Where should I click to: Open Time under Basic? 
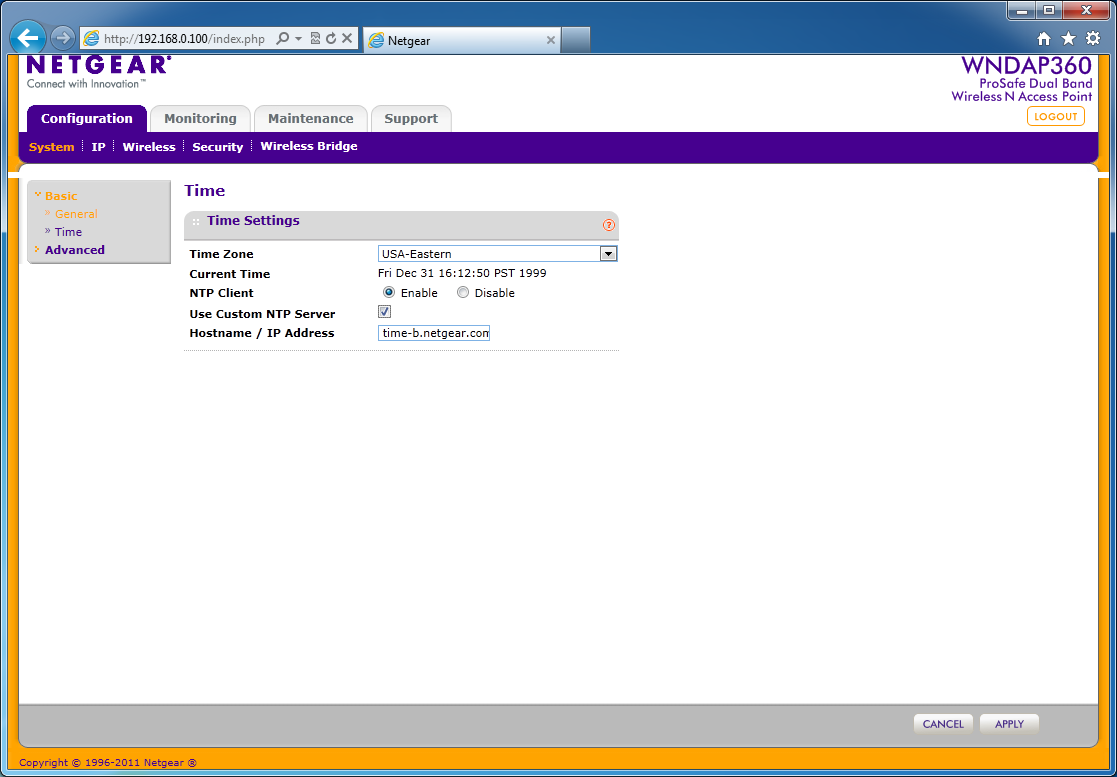point(68,231)
